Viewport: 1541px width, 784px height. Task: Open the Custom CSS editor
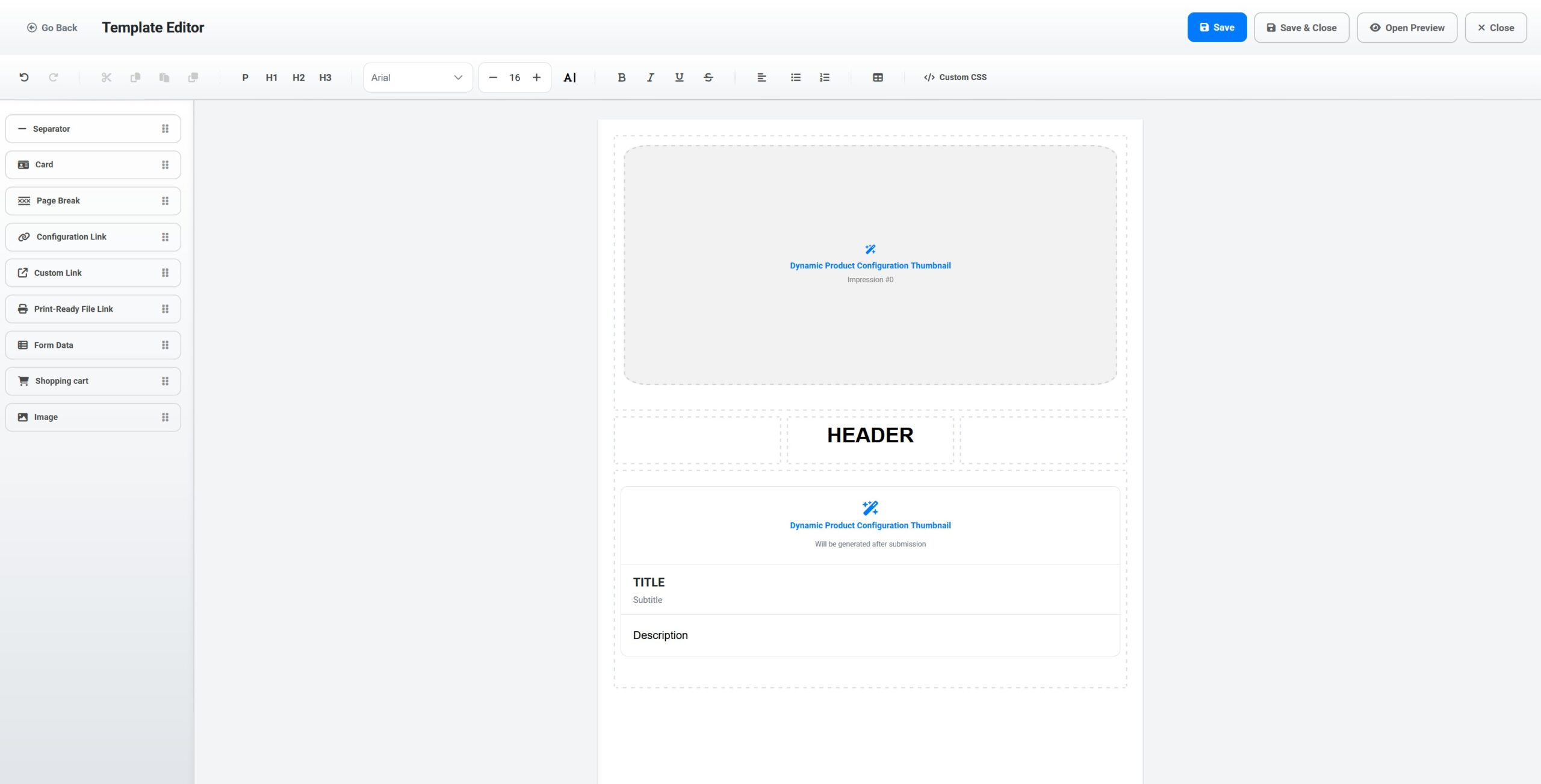point(955,77)
